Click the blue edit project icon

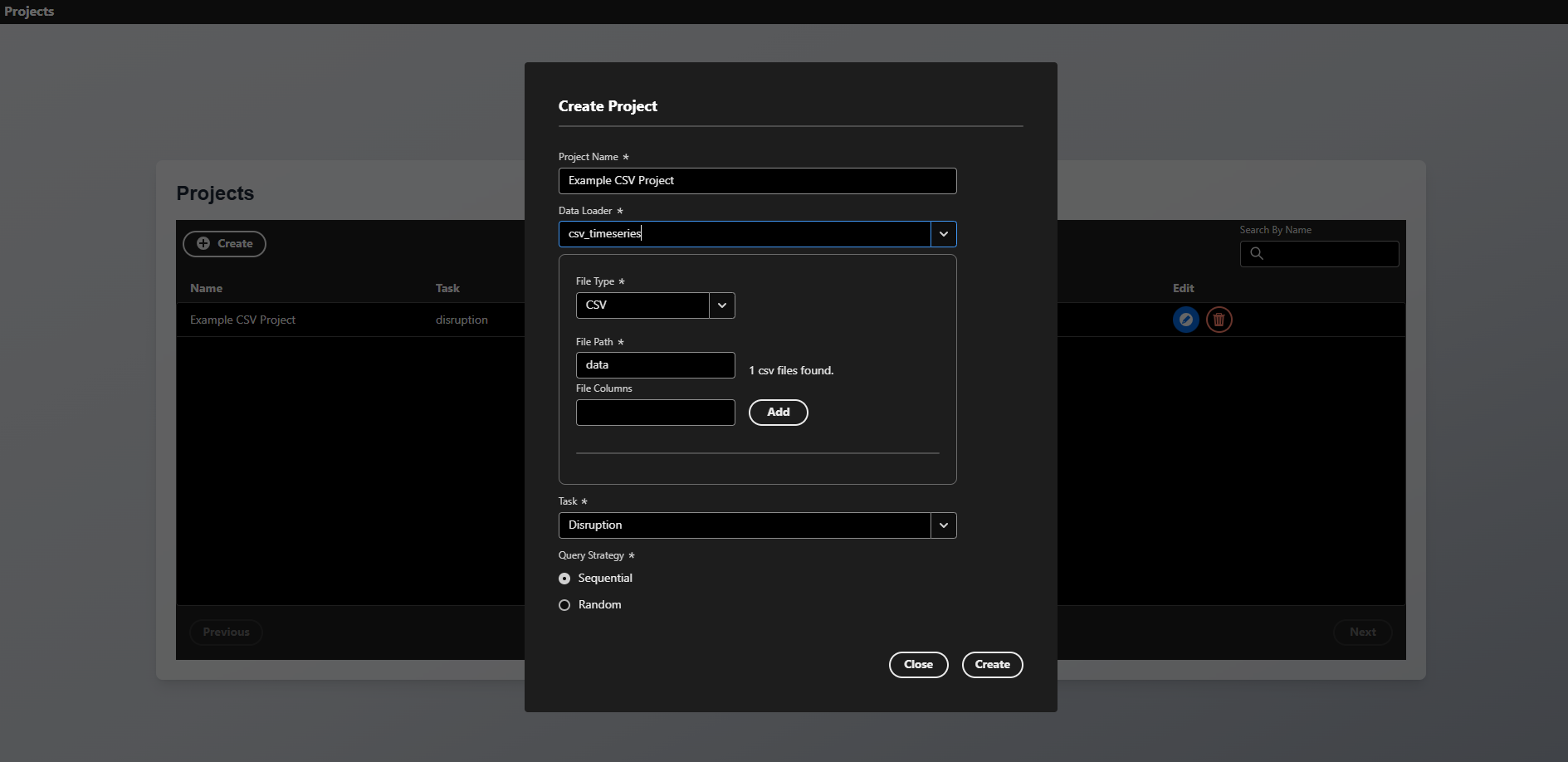(x=1185, y=320)
